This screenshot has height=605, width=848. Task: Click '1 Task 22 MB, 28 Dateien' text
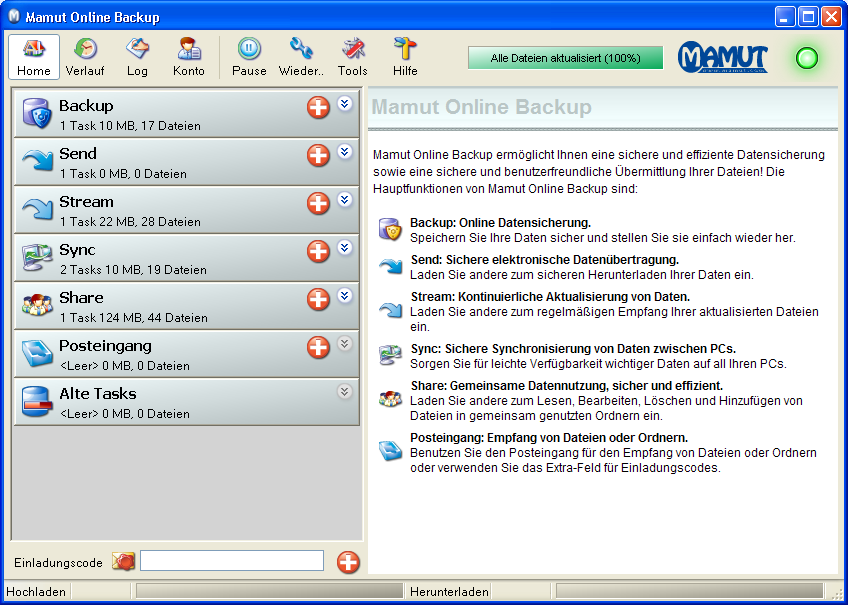click(x=130, y=222)
